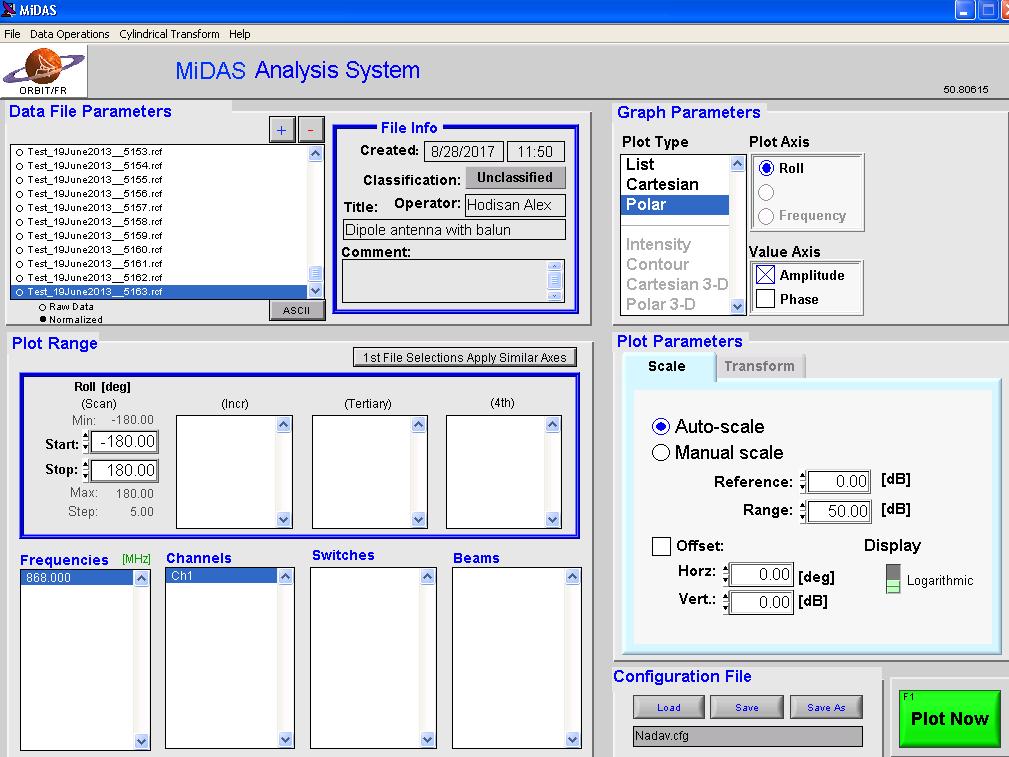Select the Ch1 channel entry
Image resolution: width=1009 pixels, height=757 pixels.
pos(221,575)
